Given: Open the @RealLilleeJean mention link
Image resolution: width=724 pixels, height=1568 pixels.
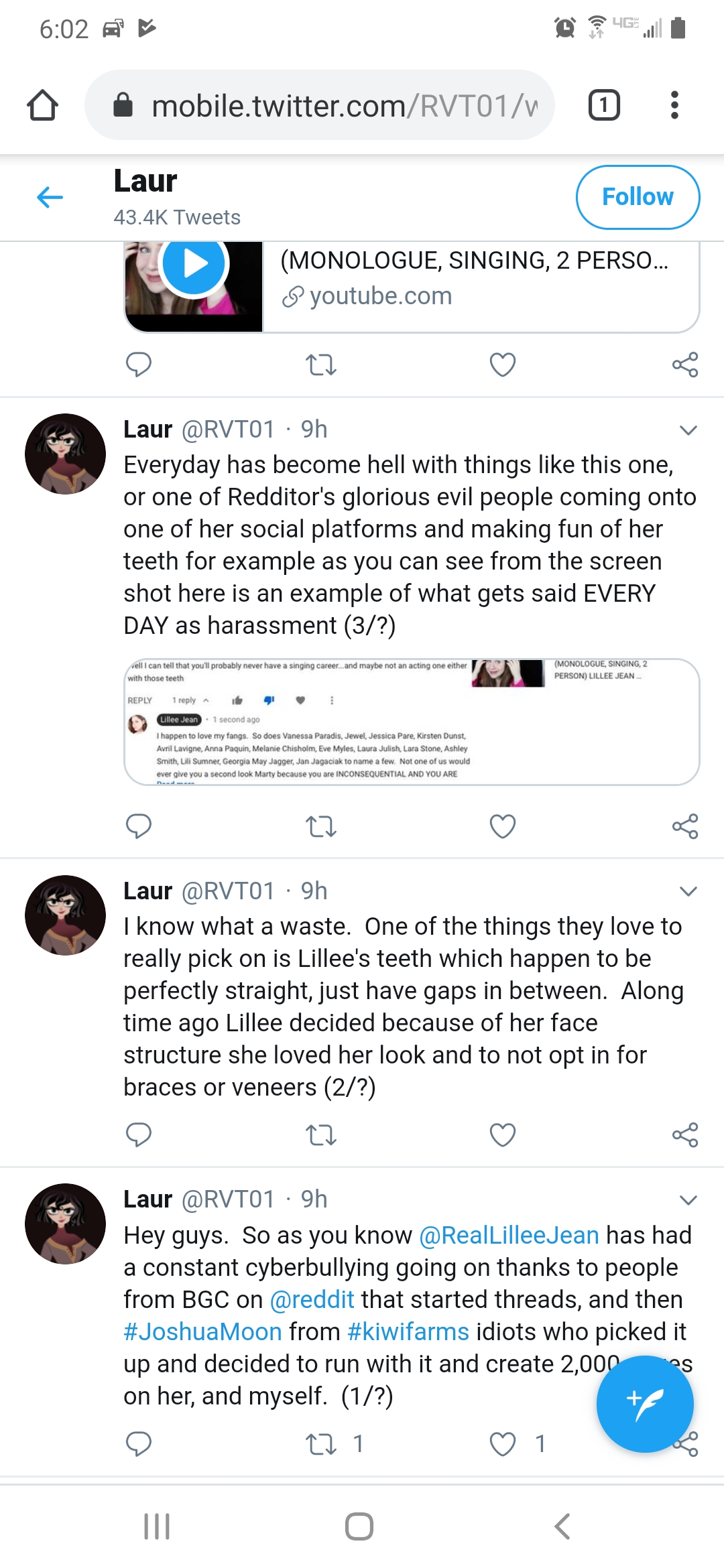Looking at the screenshot, I should [x=509, y=1235].
